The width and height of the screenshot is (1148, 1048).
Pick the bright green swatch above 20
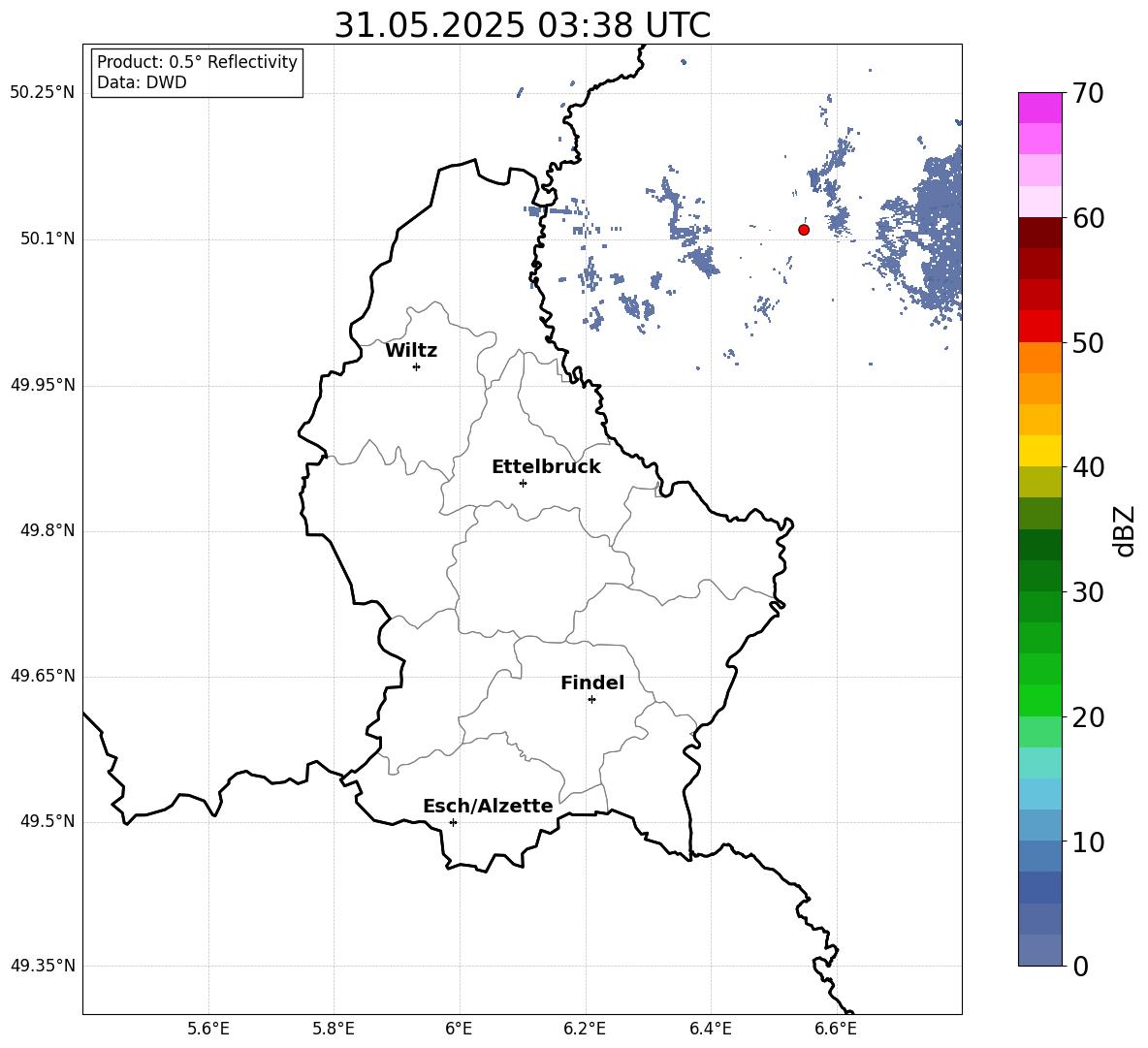pos(1039,700)
